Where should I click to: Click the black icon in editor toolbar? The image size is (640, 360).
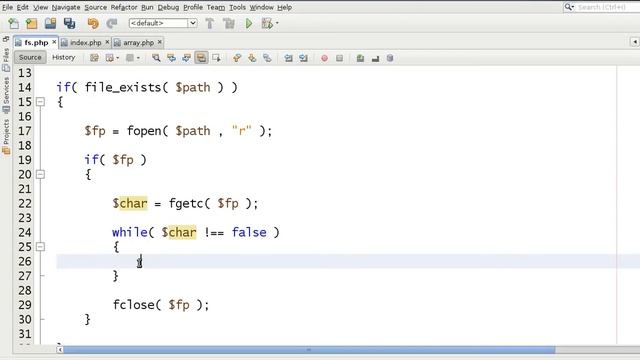click(x=375, y=58)
